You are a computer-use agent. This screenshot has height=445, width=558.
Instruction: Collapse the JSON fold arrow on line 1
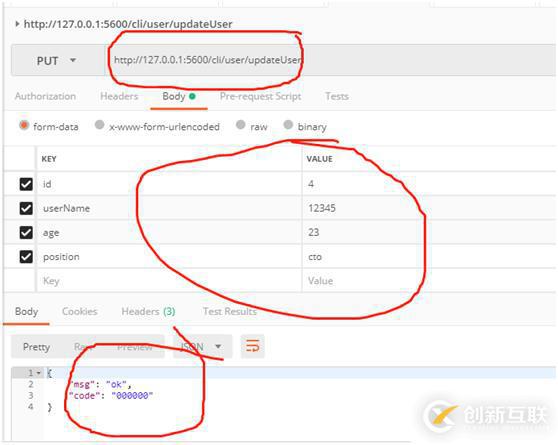point(38,373)
